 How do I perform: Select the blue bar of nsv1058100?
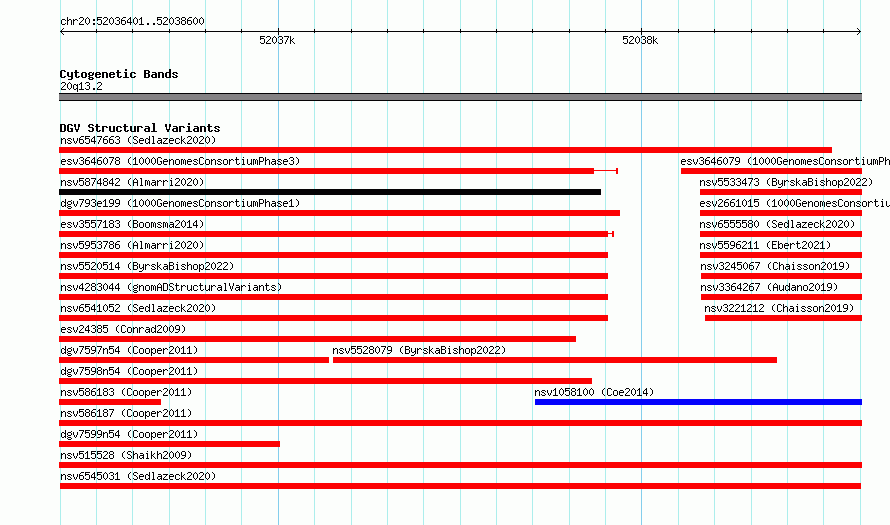698,402
